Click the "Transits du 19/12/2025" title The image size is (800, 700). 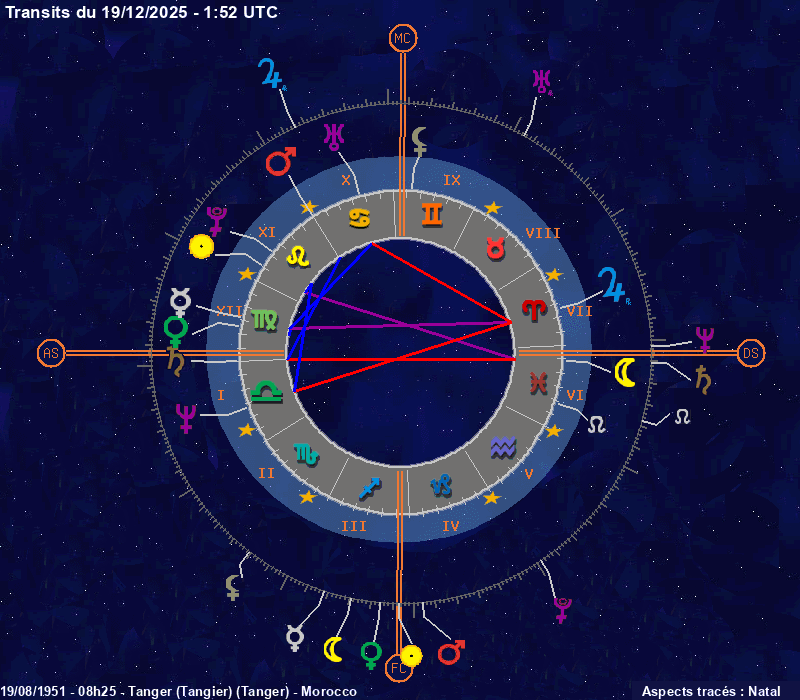142,12
